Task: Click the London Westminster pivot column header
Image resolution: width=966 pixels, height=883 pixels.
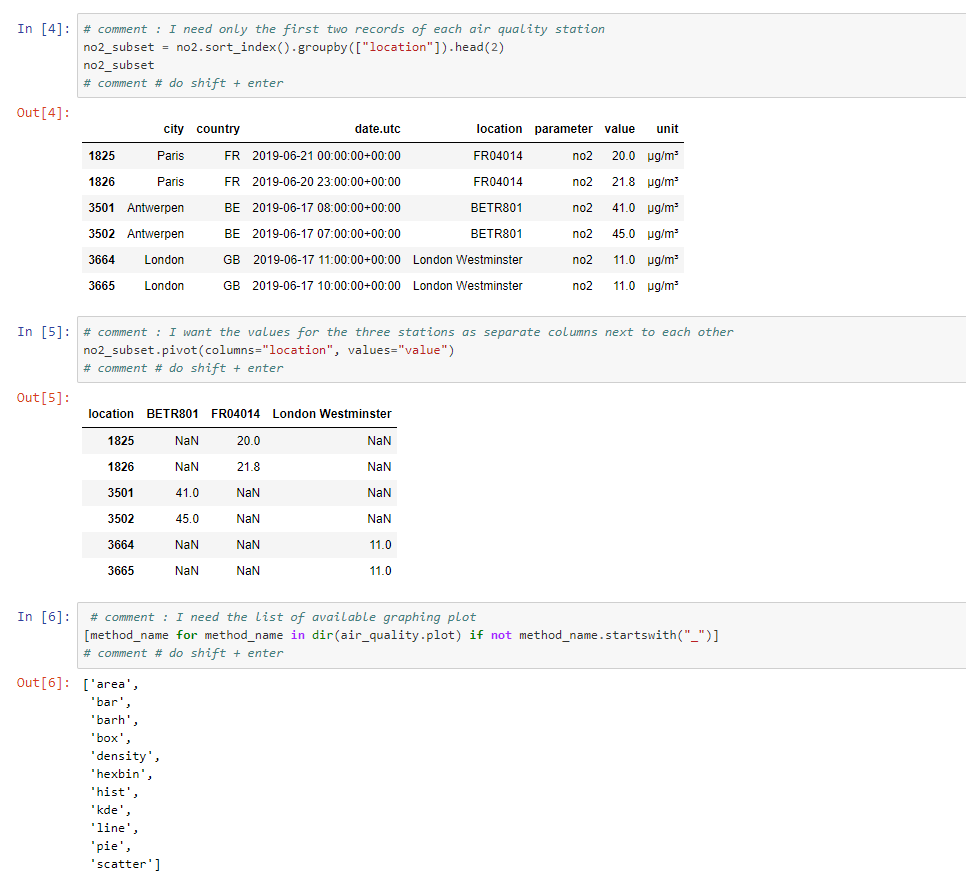Action: click(x=332, y=414)
